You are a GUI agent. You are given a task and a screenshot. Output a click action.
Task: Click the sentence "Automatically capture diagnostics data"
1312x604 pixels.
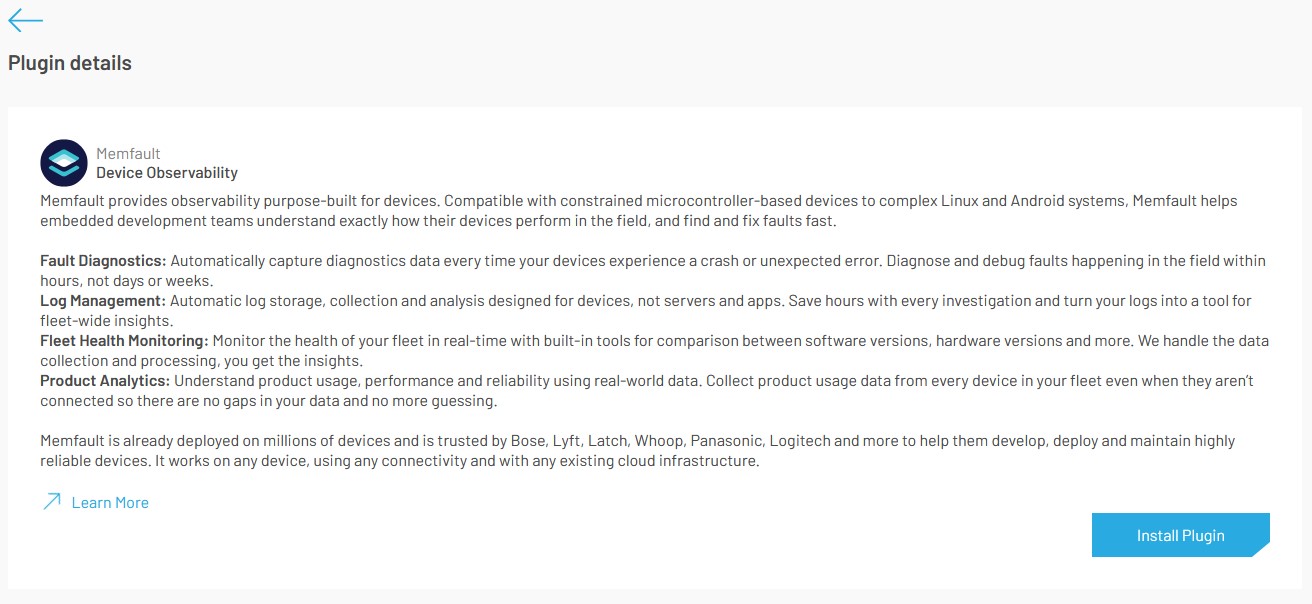(x=332, y=261)
